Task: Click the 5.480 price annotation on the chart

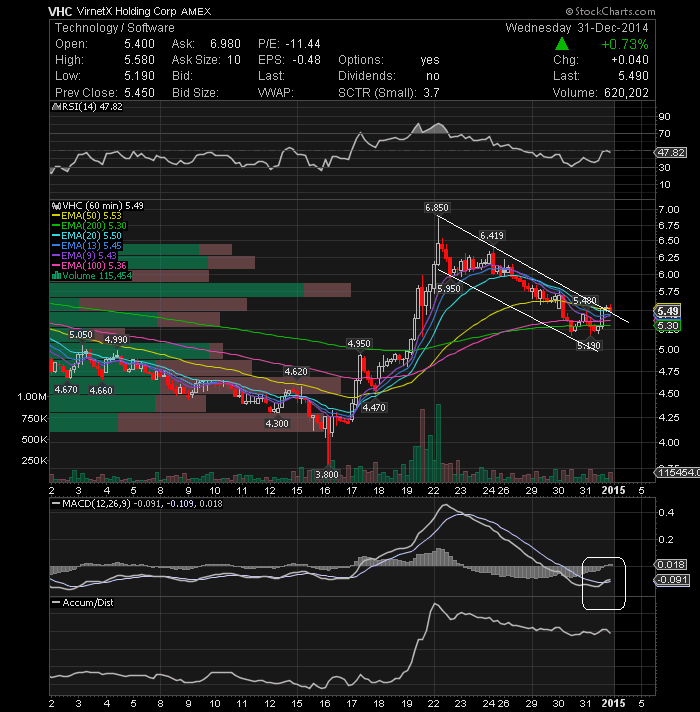Action: 584,301
